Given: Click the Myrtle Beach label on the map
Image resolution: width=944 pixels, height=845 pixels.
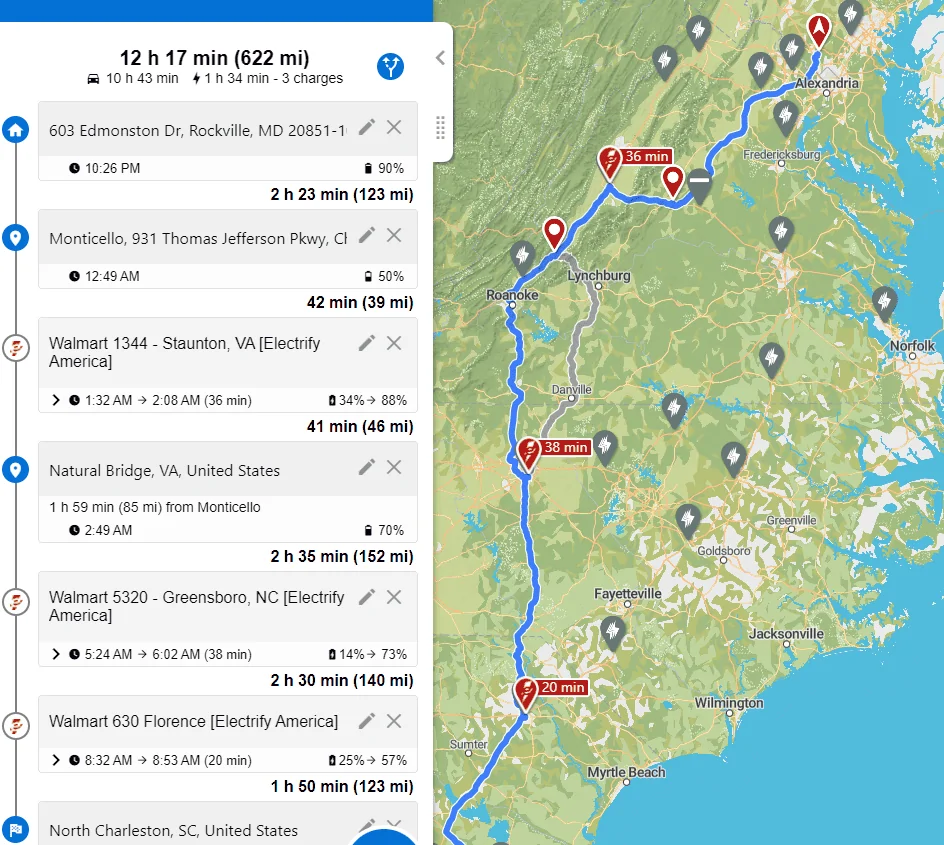Looking at the screenshot, I should click(x=626, y=772).
